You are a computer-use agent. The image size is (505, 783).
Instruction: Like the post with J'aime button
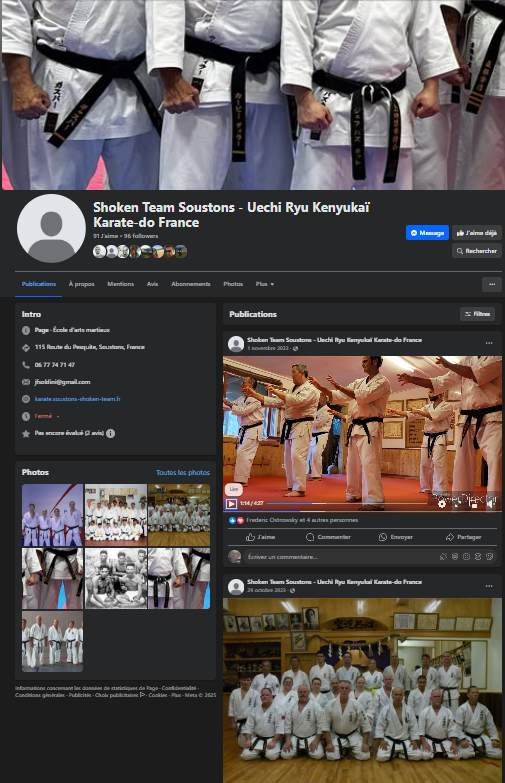click(260, 537)
